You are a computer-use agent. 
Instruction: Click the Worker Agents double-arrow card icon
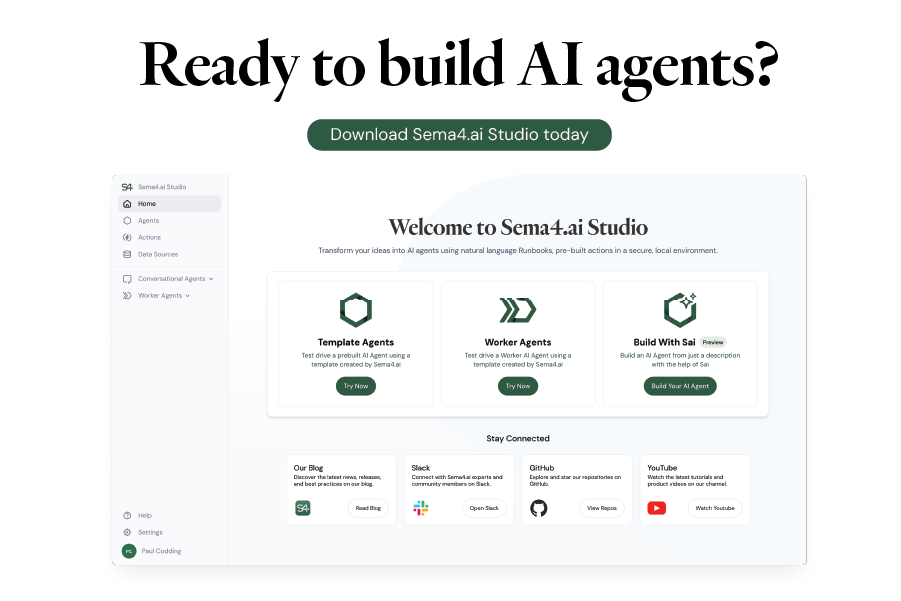518,310
